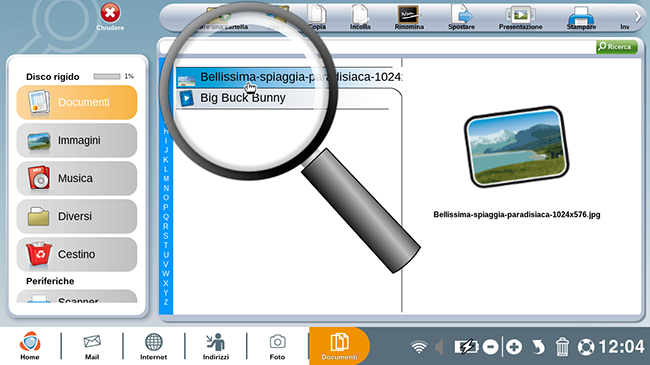This screenshot has width=650, height=365.
Task: Open Internet from the bottom bar
Action: 153,346
